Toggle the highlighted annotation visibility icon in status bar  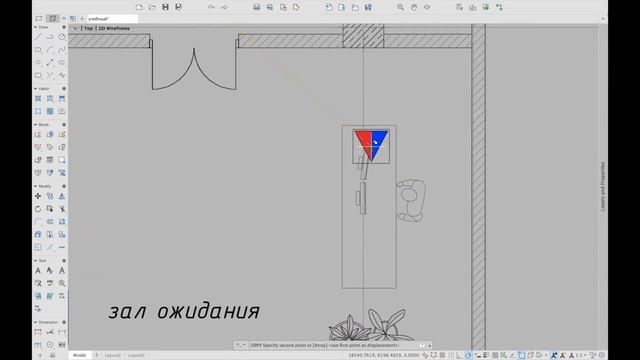(554, 355)
